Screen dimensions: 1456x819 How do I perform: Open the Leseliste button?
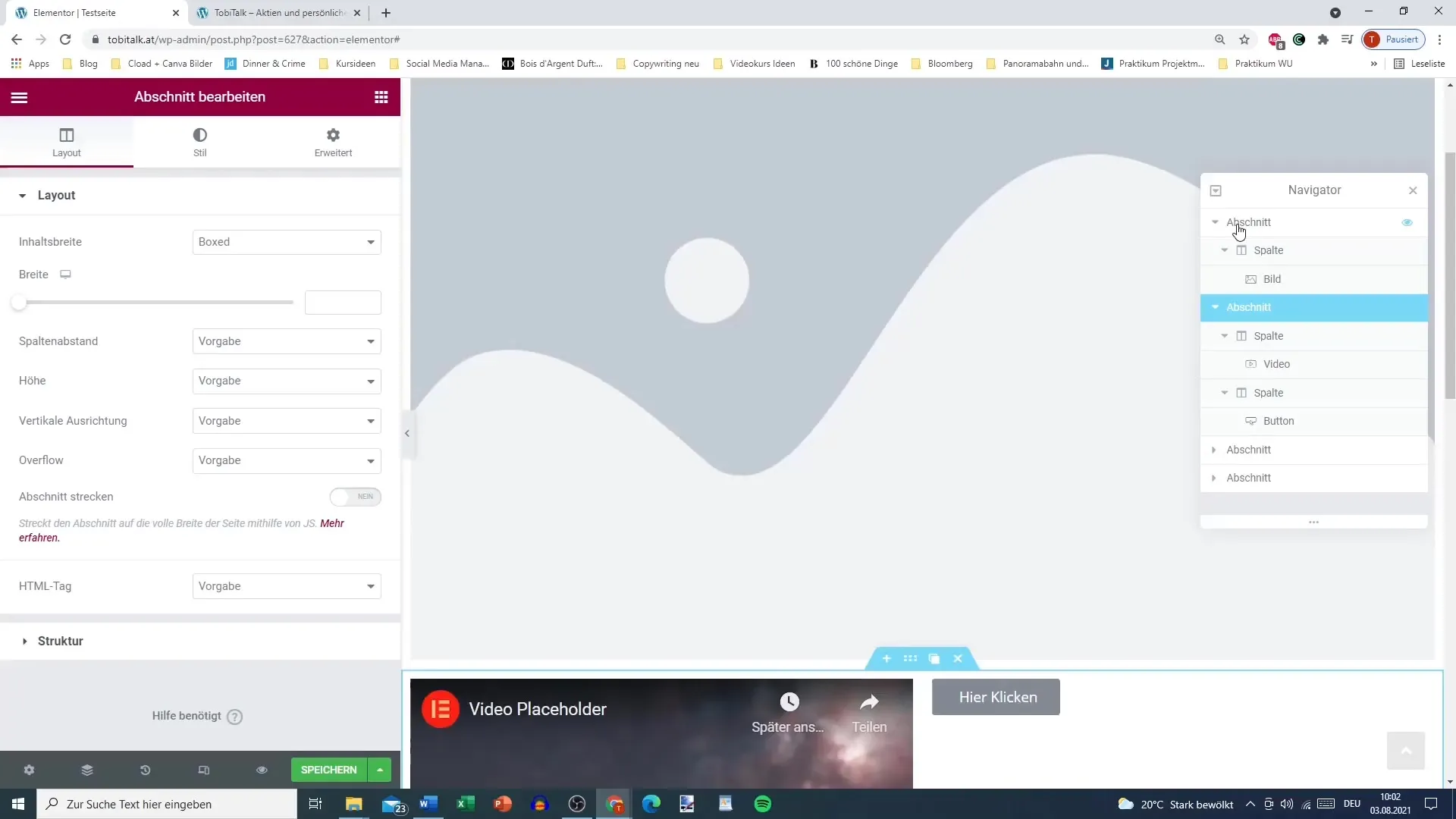click(x=1420, y=64)
